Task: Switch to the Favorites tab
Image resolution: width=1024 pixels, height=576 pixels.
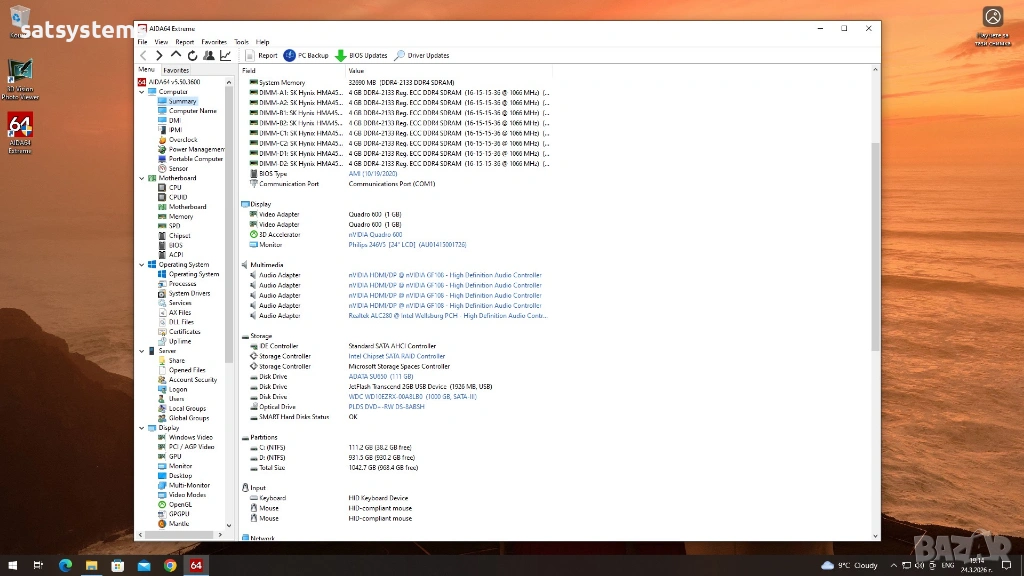Action: [x=176, y=71]
